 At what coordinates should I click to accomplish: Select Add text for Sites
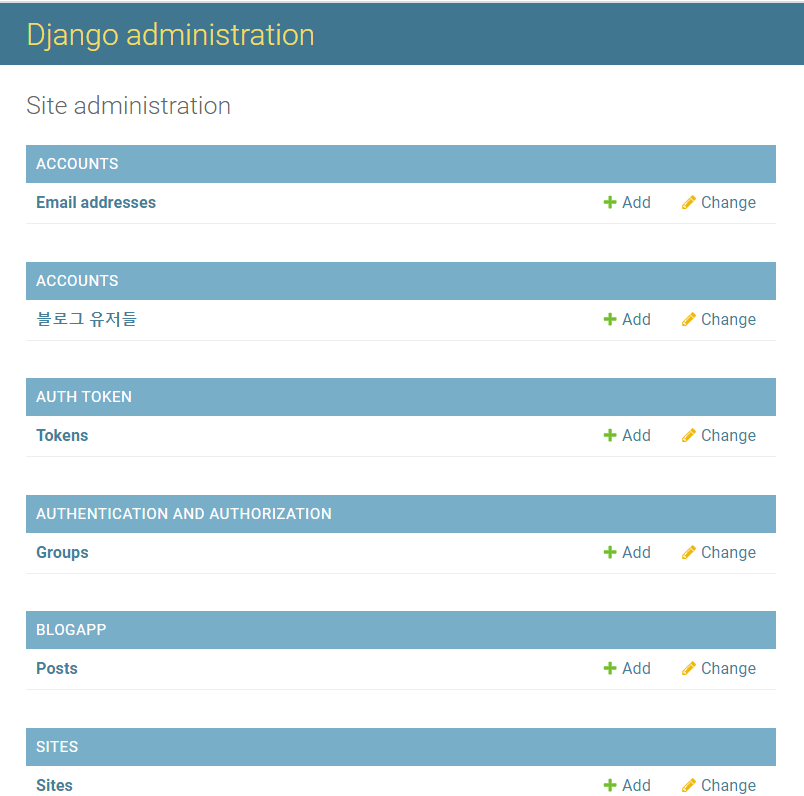point(636,785)
